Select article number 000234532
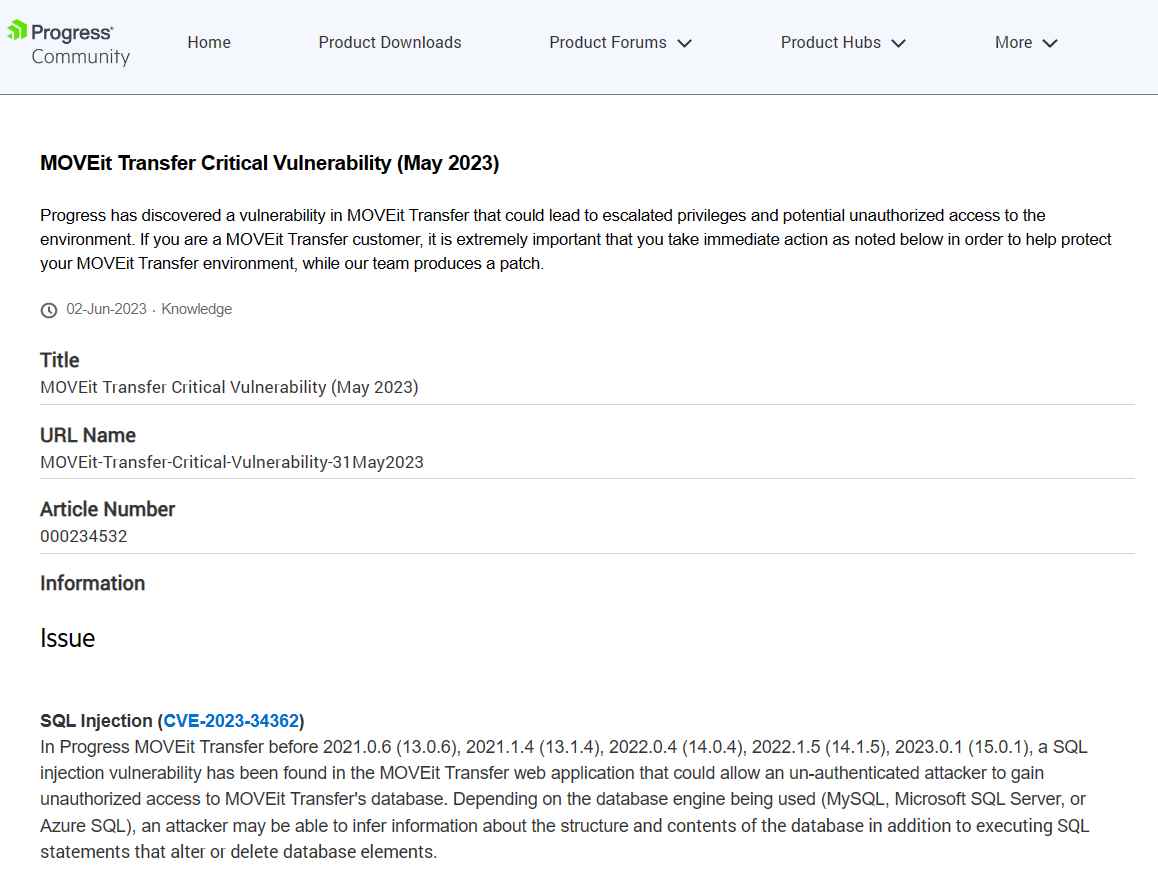 click(x=83, y=537)
